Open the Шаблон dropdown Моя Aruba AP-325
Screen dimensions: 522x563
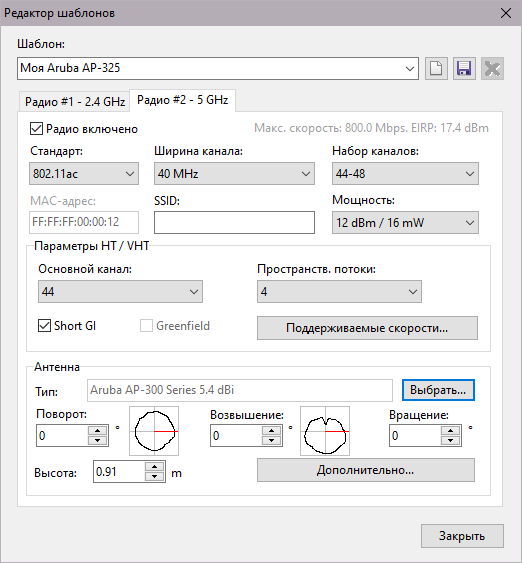pos(218,68)
